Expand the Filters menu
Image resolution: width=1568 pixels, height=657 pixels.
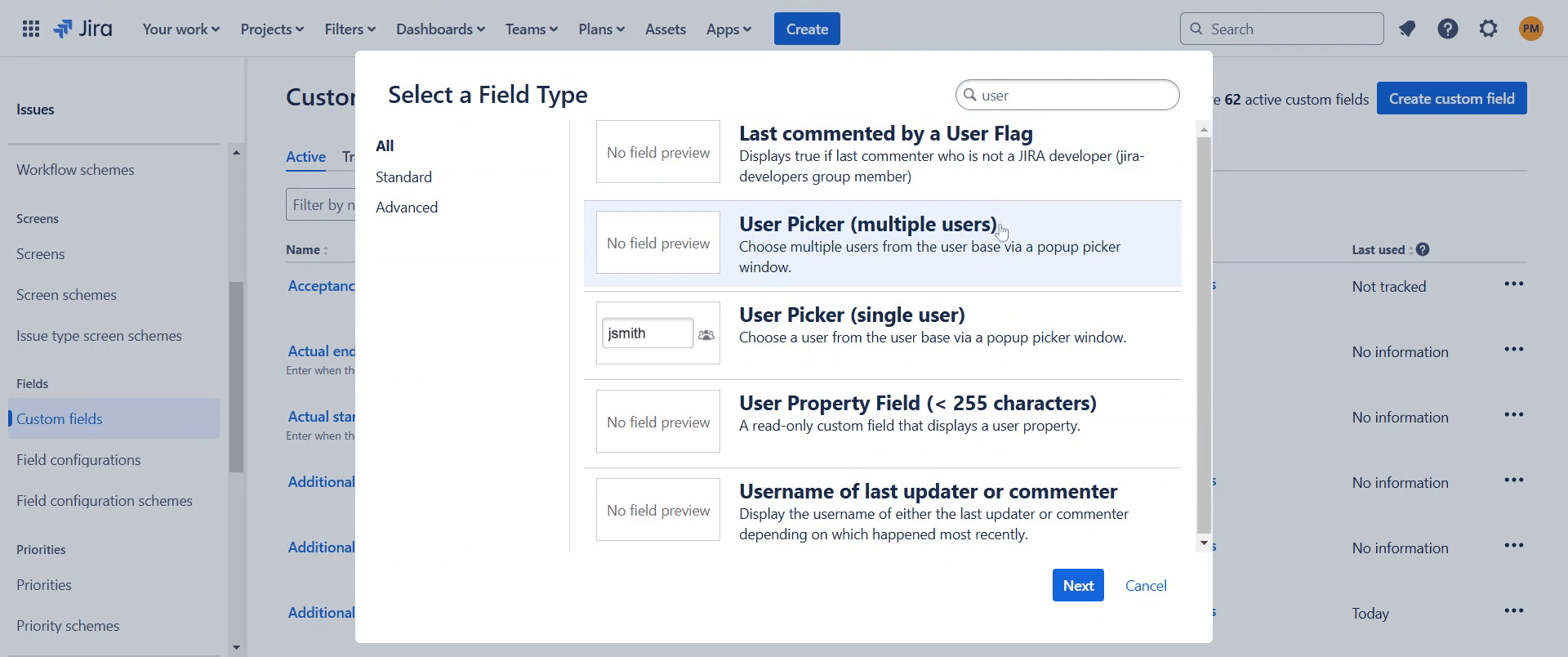(x=350, y=29)
